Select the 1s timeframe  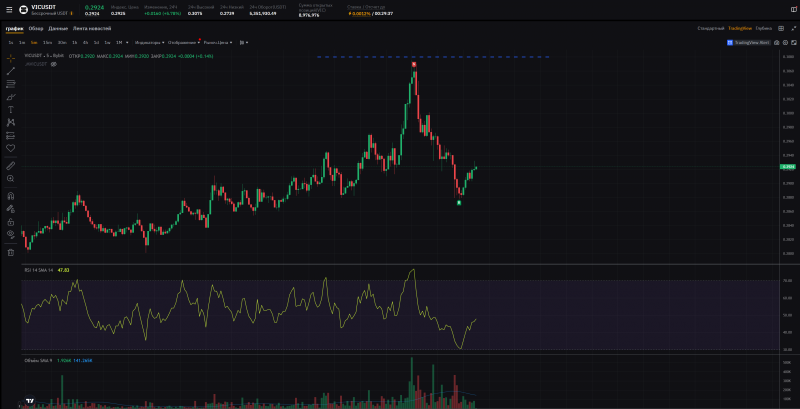pos(11,42)
